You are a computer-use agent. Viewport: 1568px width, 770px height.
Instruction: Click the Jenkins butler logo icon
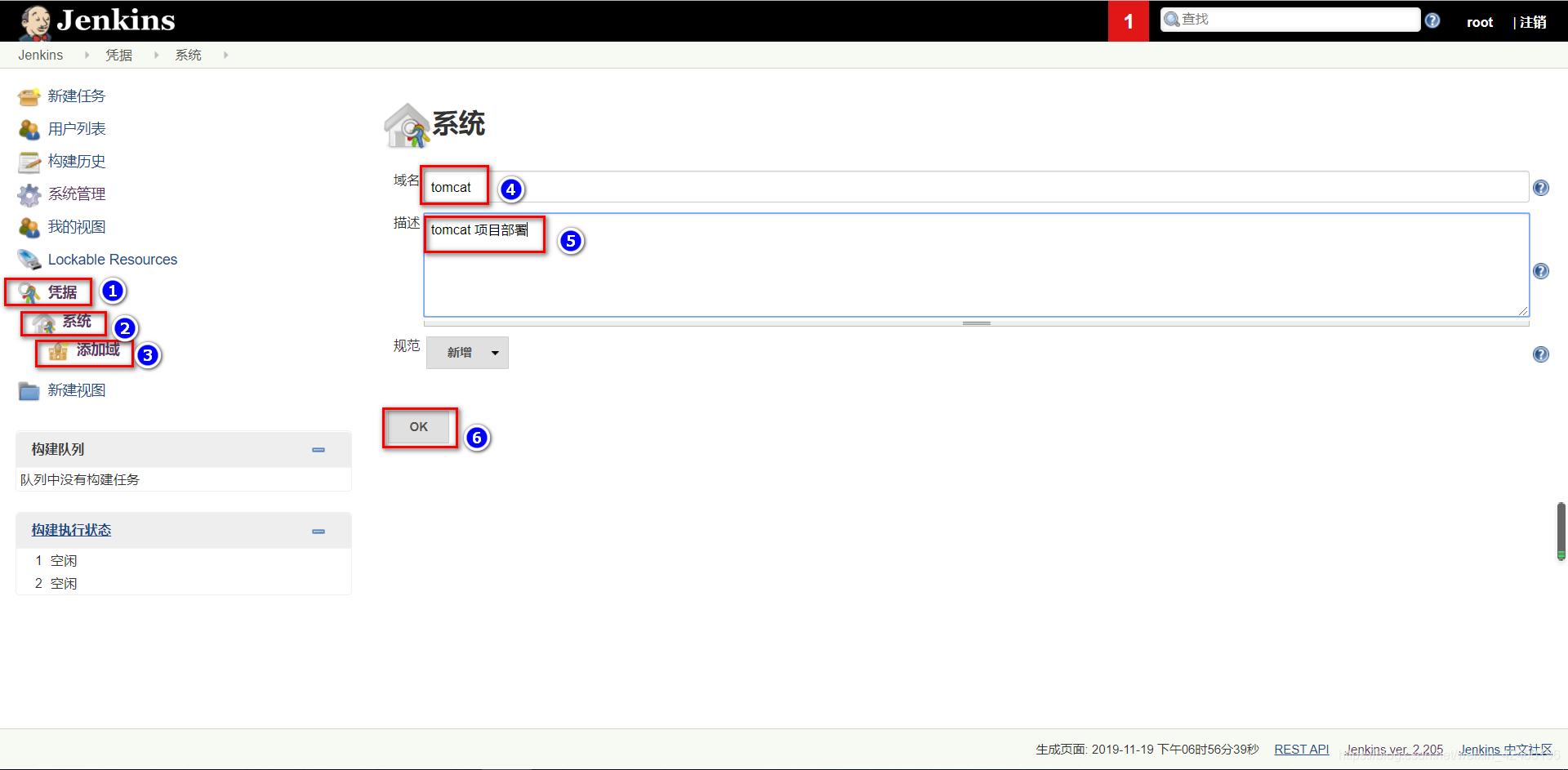[35, 22]
